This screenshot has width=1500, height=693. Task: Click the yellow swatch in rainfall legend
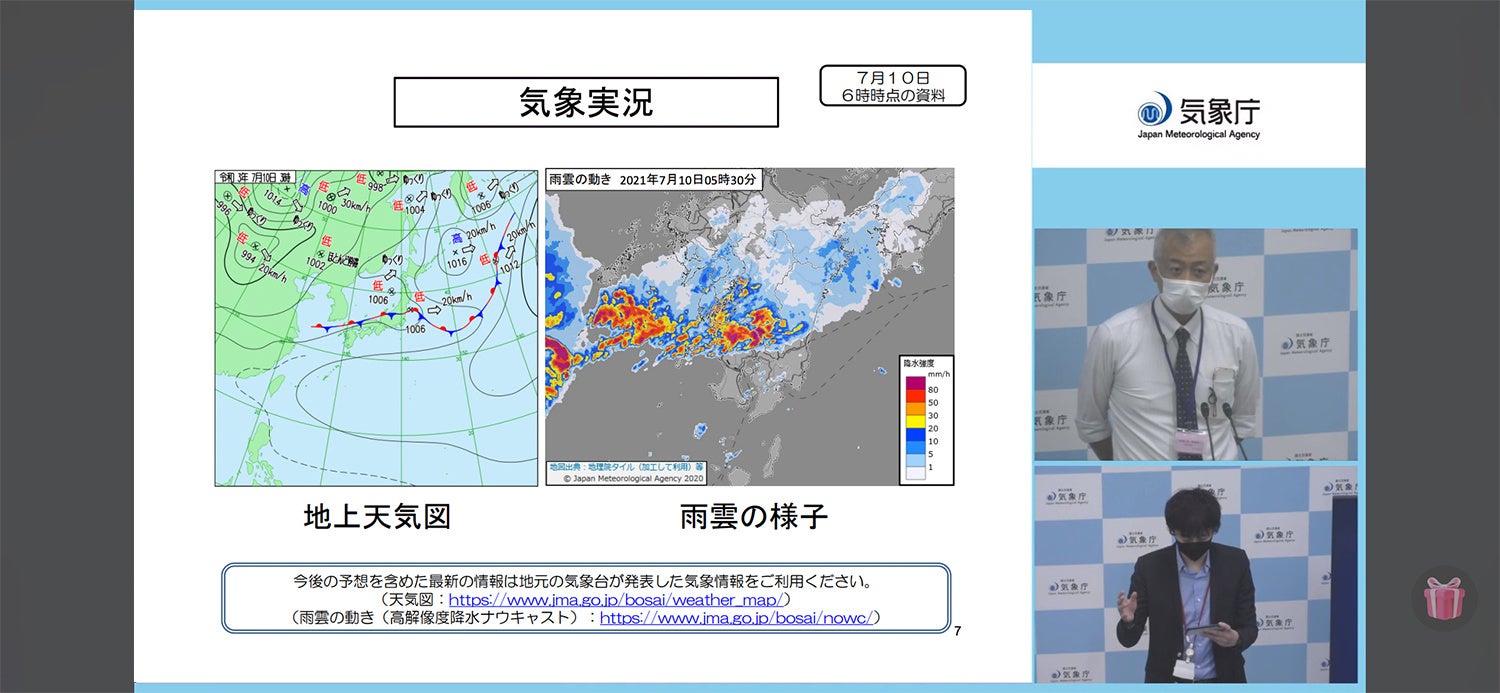tap(916, 422)
